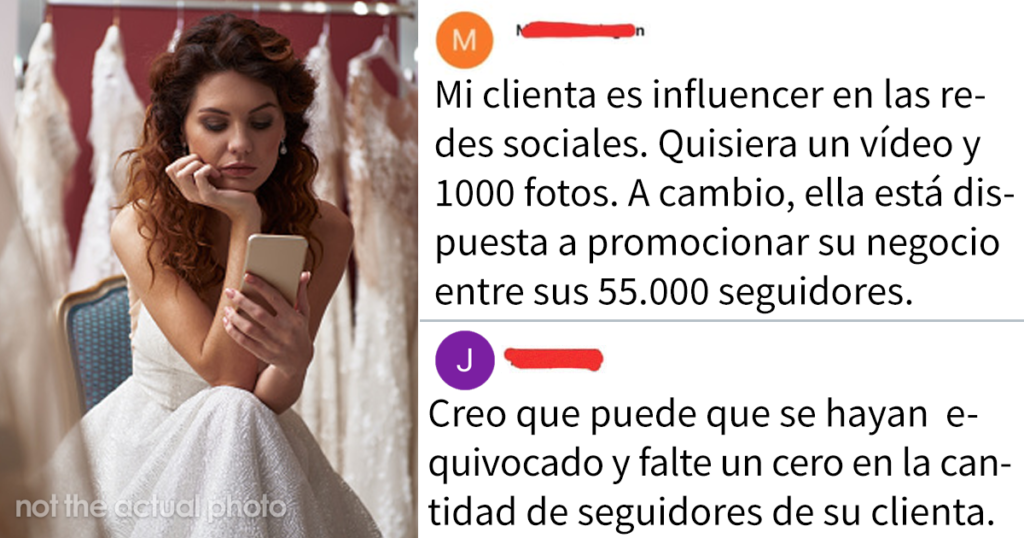
Task: Open the redacted username beside M avatar
Action: coord(580,29)
